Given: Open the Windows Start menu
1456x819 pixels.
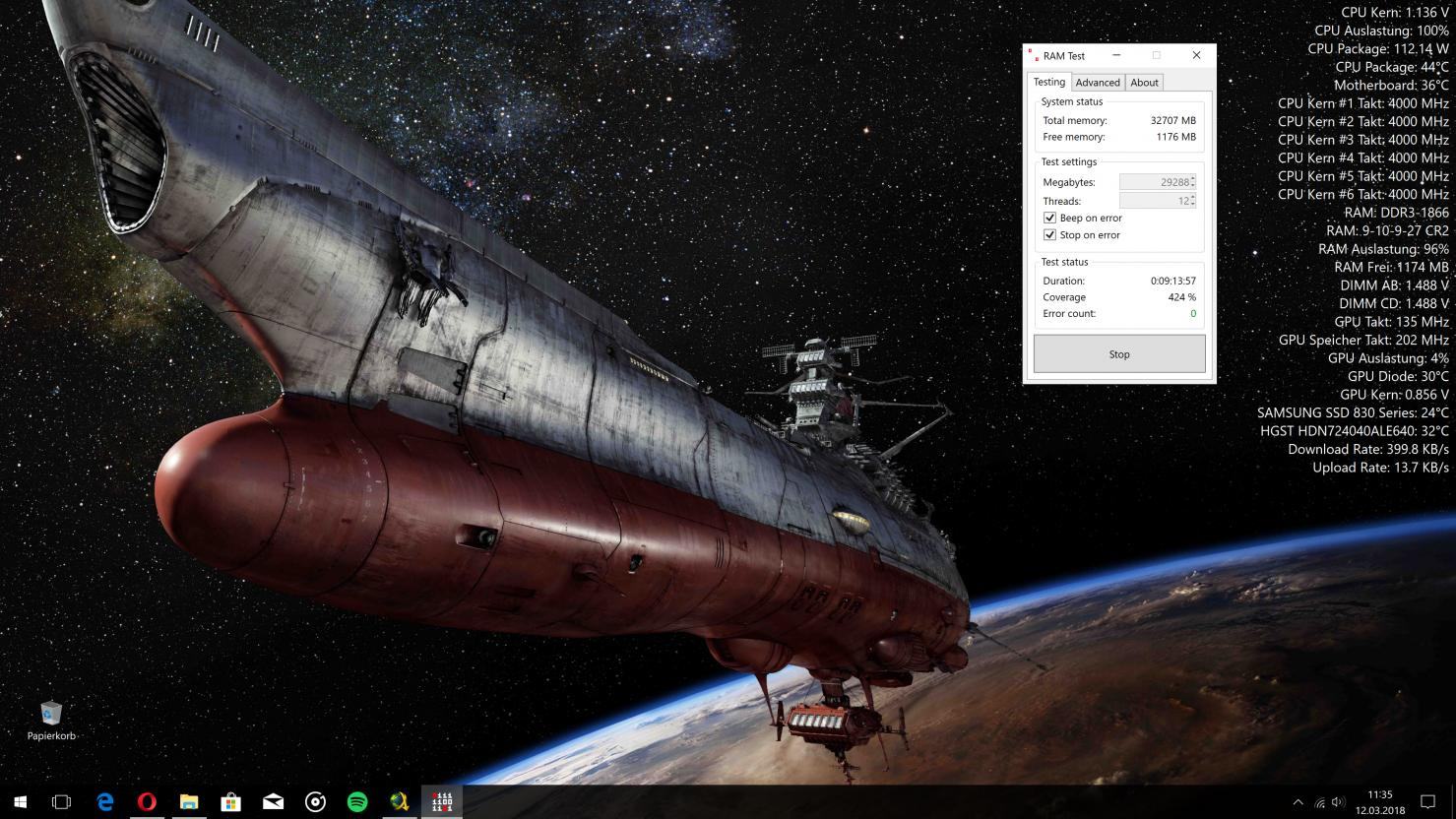Looking at the screenshot, I should 20,801.
